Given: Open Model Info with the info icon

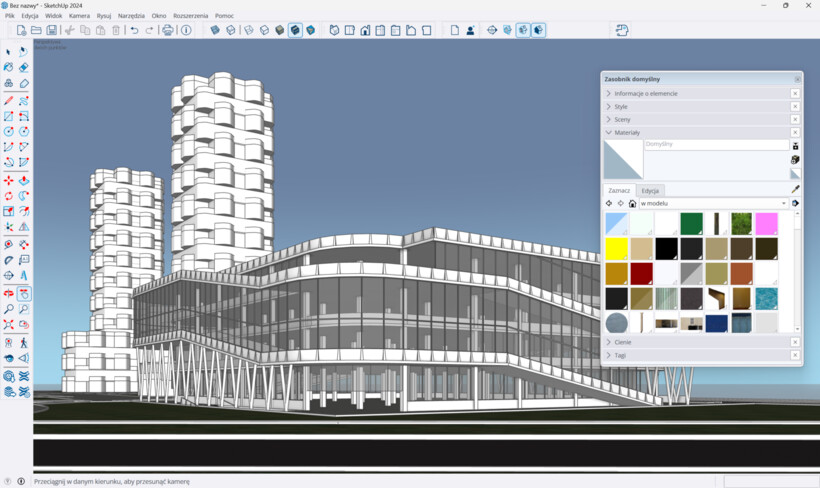Looking at the screenshot, I should click(186, 30).
